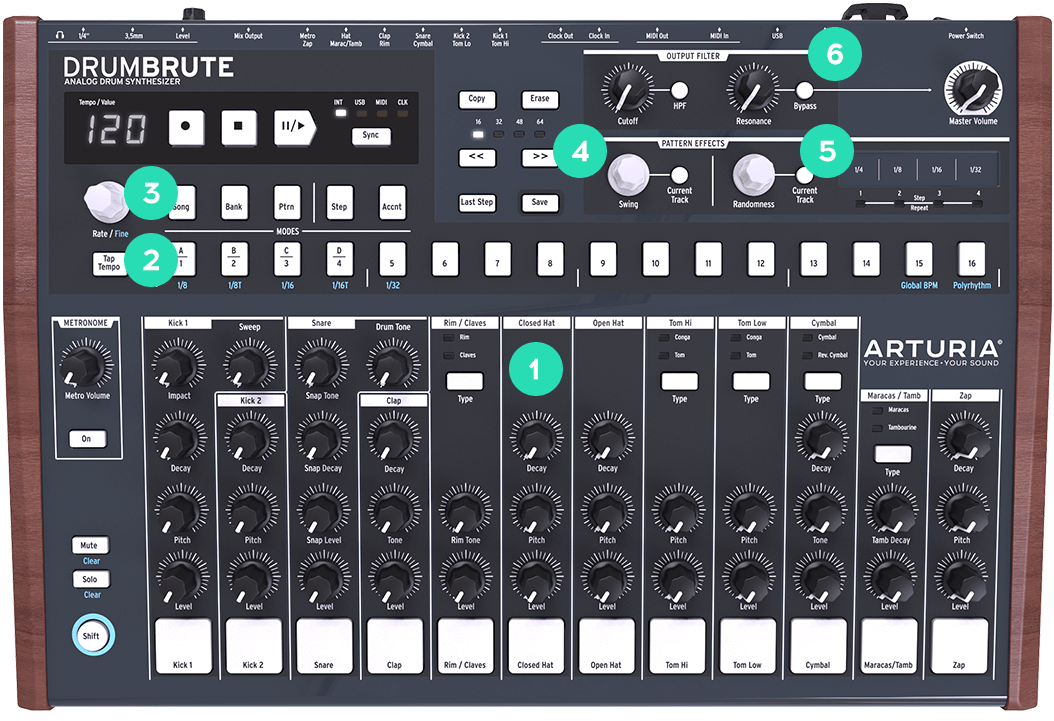This screenshot has width=1054, height=721.
Task: Trigger the Snare pad
Action: point(324,646)
